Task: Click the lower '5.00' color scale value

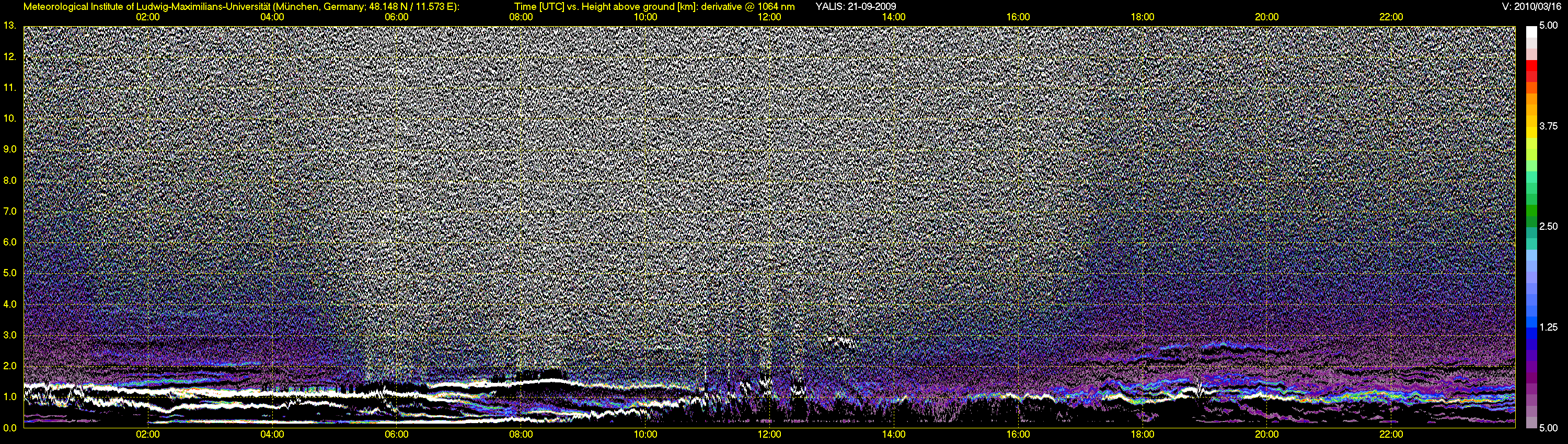Action: tap(1549, 428)
